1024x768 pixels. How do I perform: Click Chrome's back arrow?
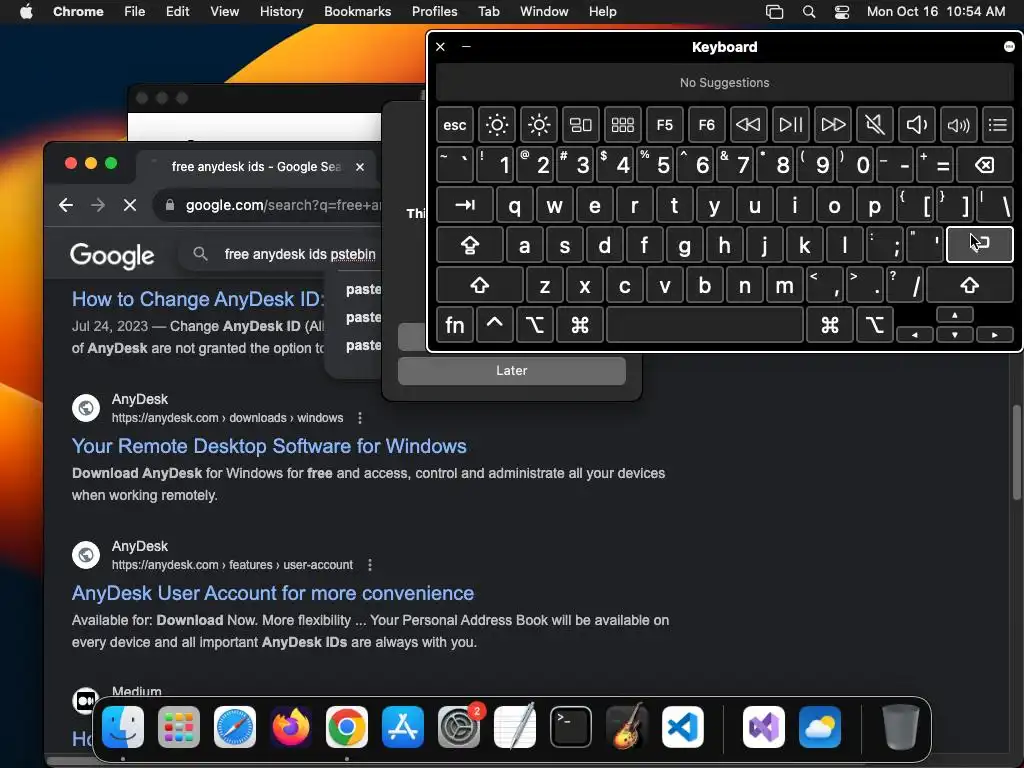(66, 205)
